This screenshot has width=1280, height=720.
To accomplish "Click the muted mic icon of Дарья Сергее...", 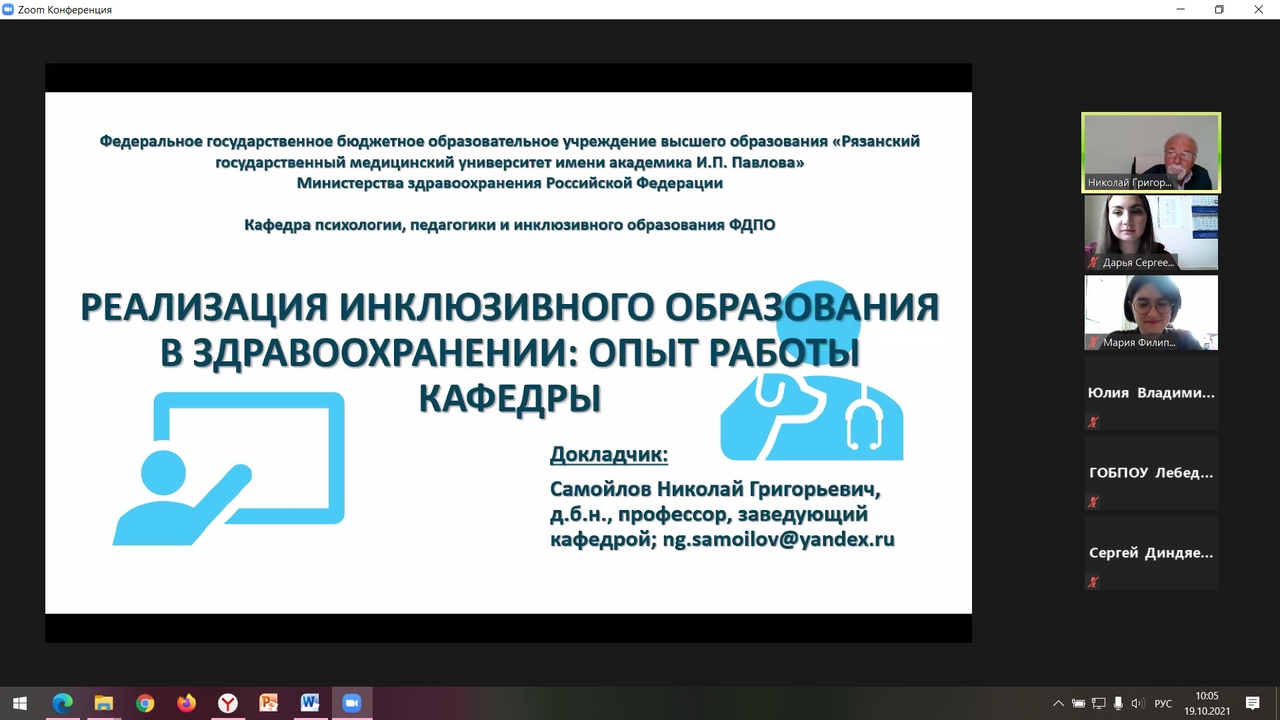I will coord(1094,262).
